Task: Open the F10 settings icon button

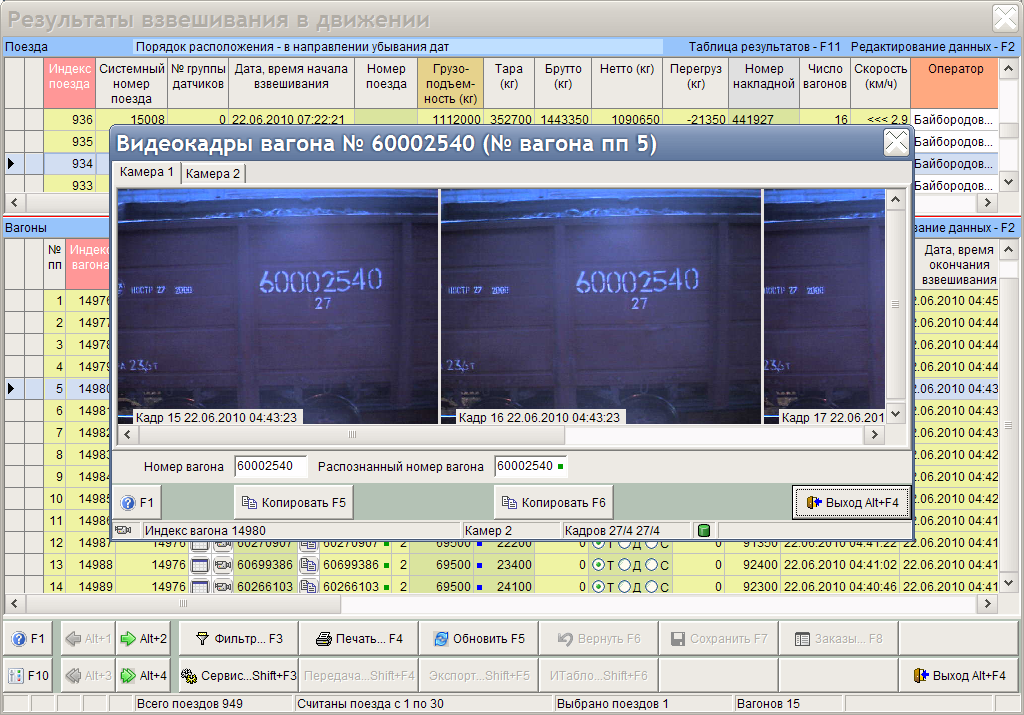Action: coord(28,675)
